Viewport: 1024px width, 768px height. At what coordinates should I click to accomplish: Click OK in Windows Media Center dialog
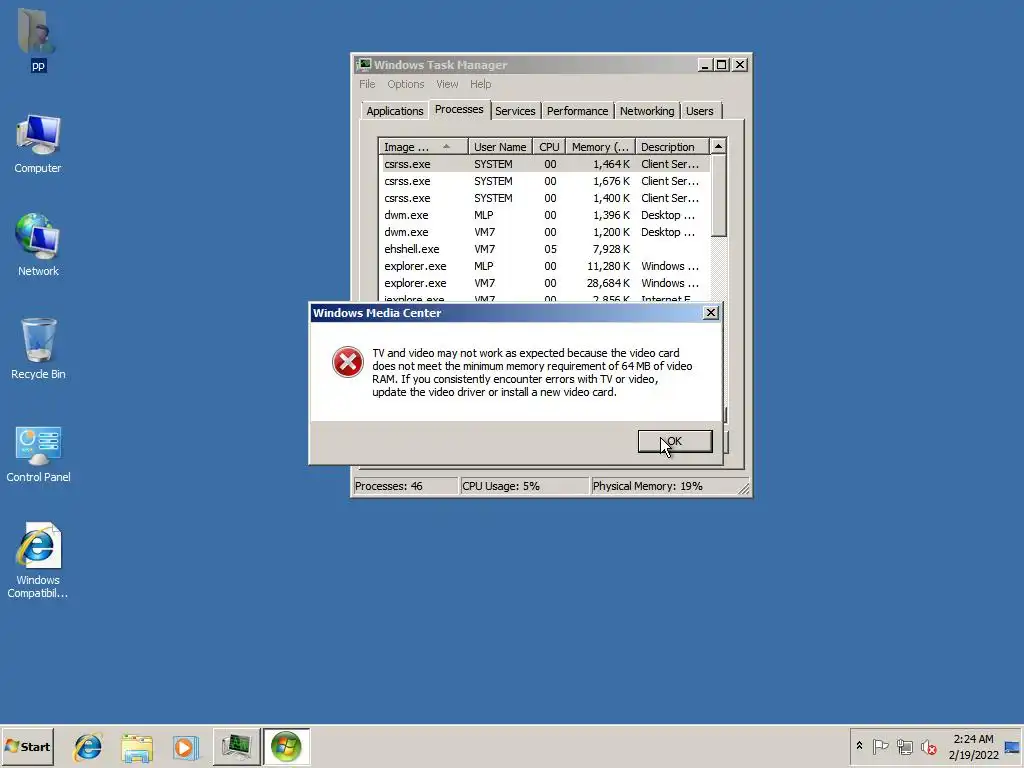click(x=675, y=441)
